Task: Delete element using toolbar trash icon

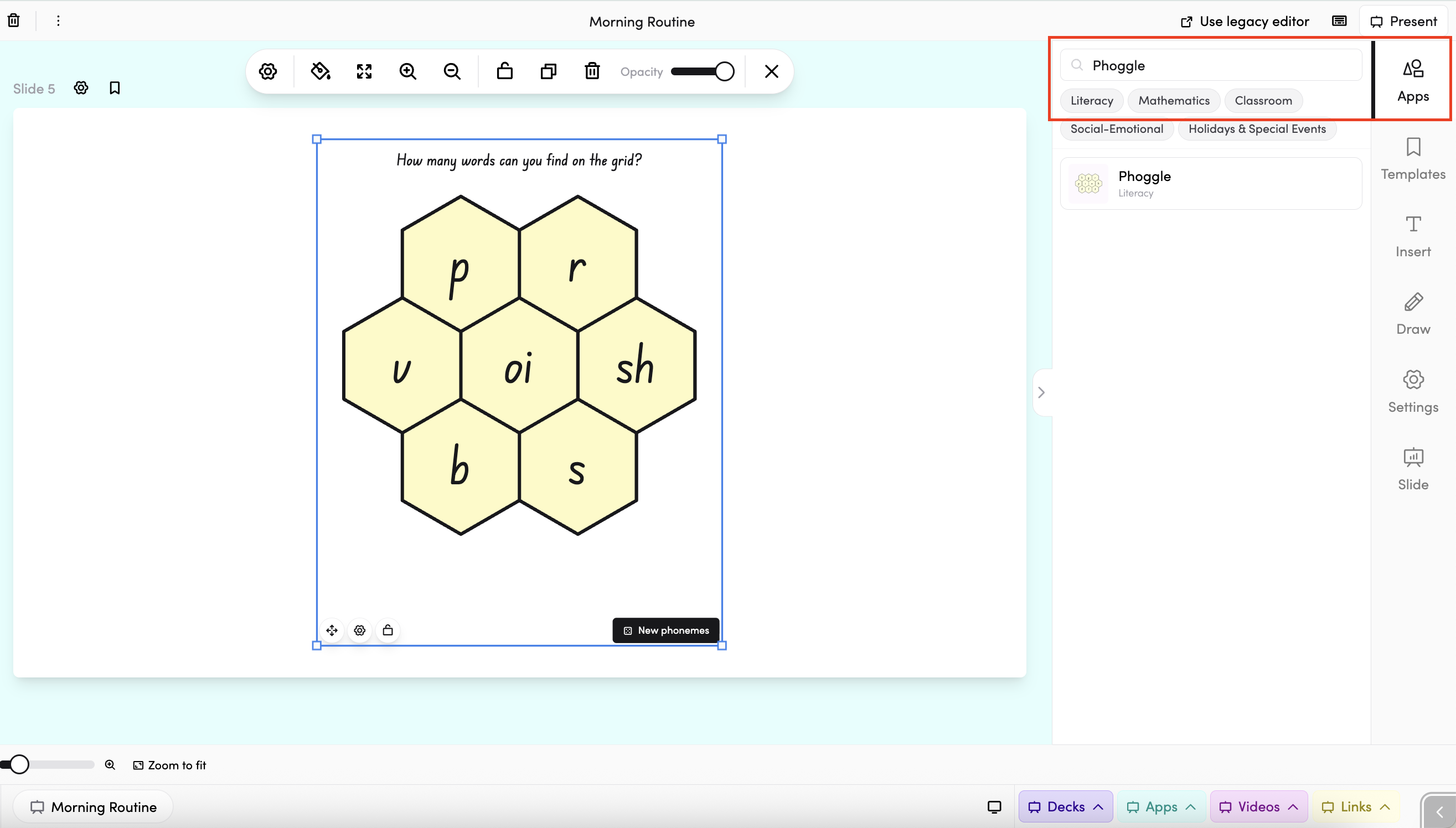Action: [592, 71]
